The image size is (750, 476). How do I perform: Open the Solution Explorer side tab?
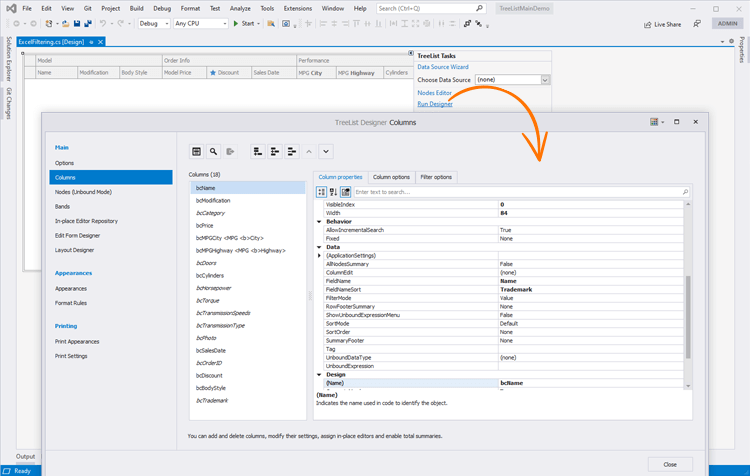8,59
